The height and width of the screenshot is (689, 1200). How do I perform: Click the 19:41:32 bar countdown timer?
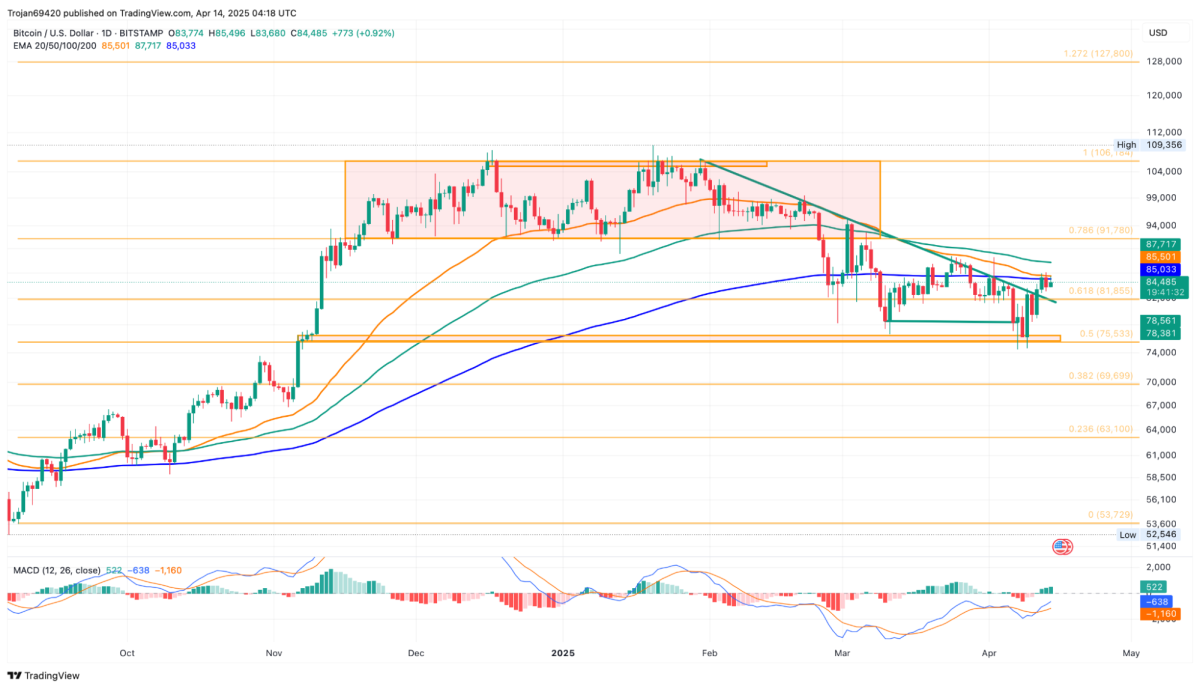1166,293
